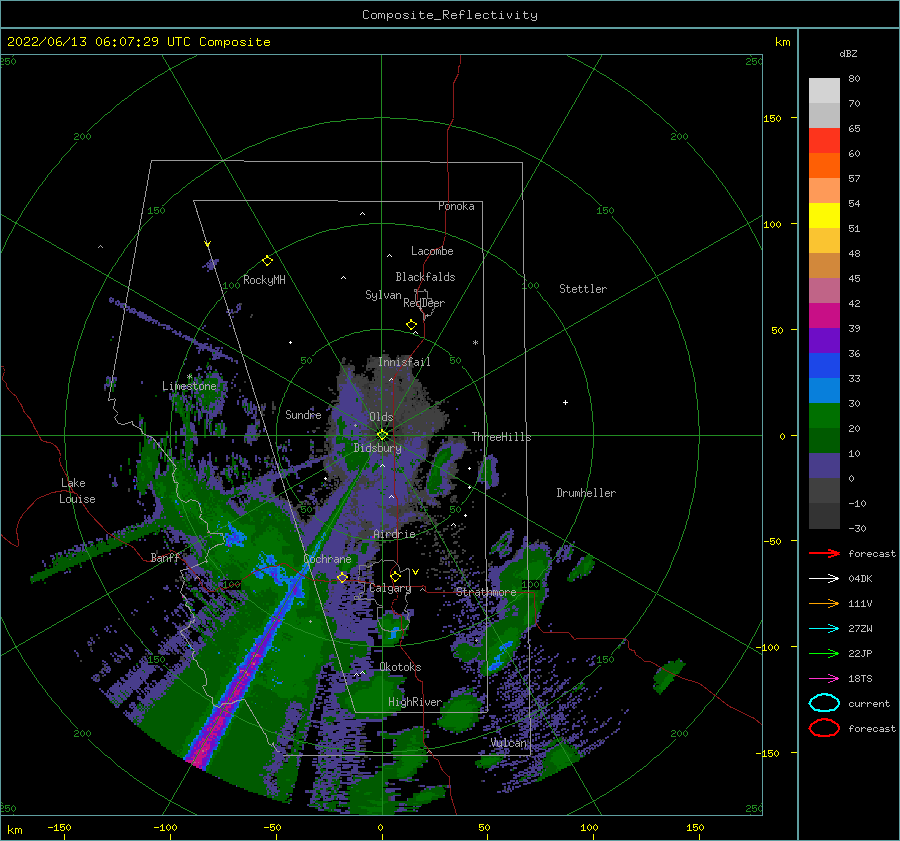The width and height of the screenshot is (900, 841).
Task: Click yellow diamond marker beside RockyMH
Action: click(267, 261)
